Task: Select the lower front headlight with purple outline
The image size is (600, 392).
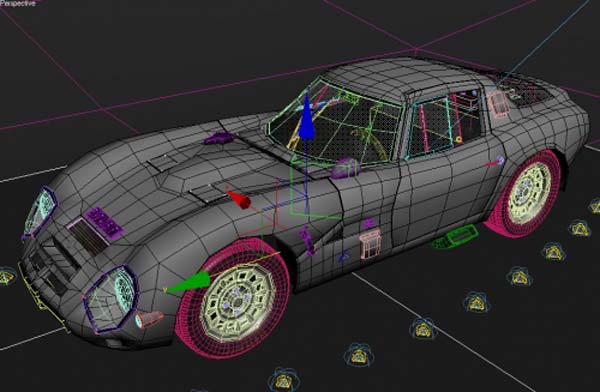Action: coord(111,299)
